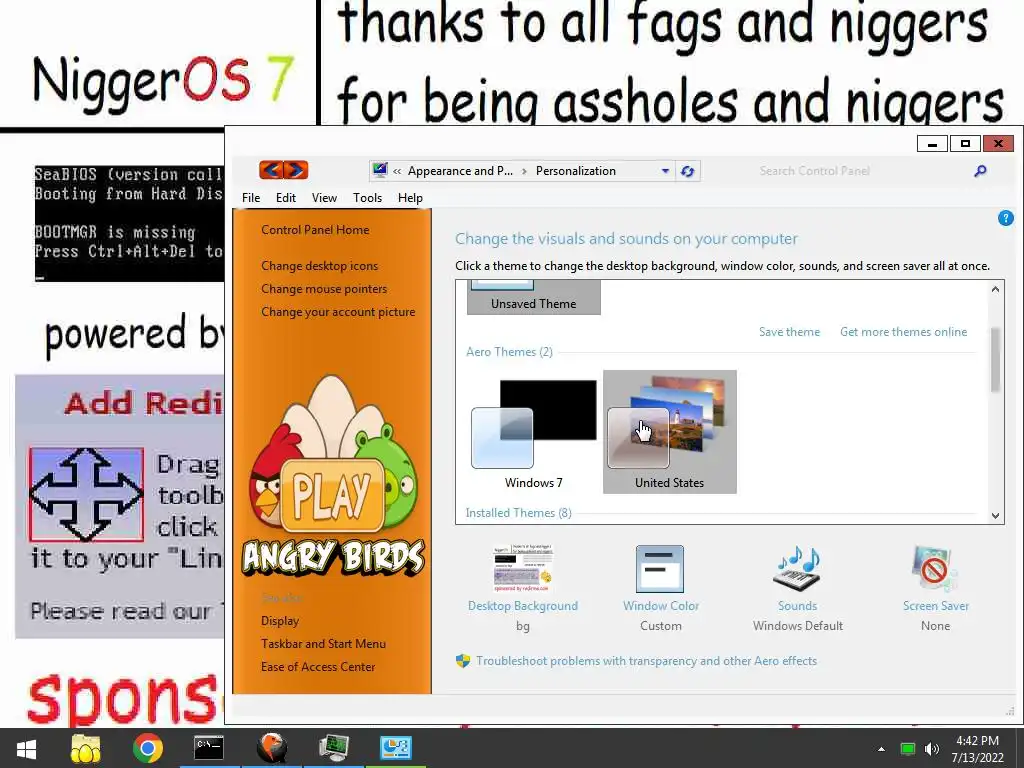Click the search magnifier icon
Screen dimensions: 1024x768
(980, 171)
